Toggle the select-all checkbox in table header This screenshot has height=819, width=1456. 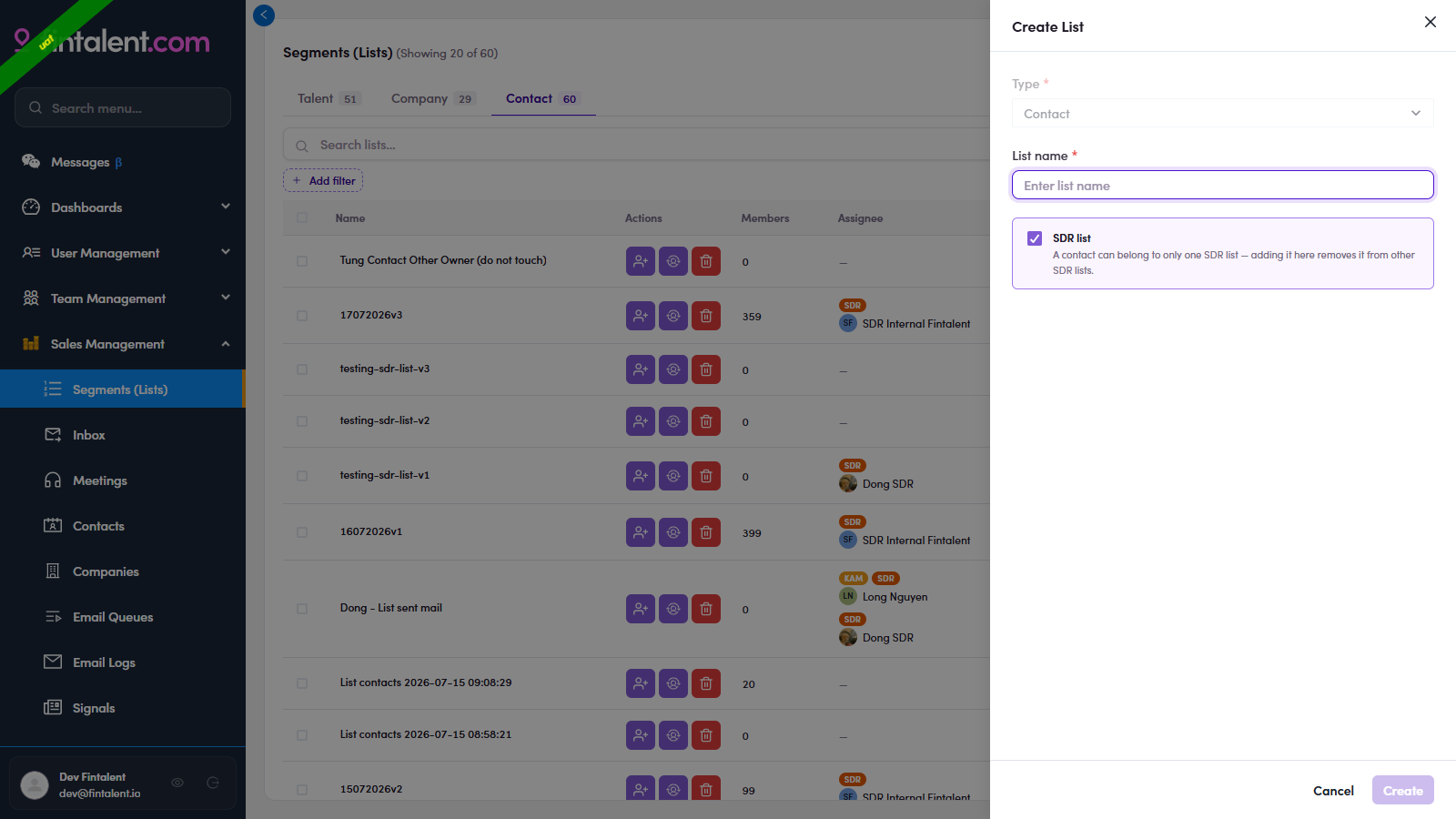302,217
